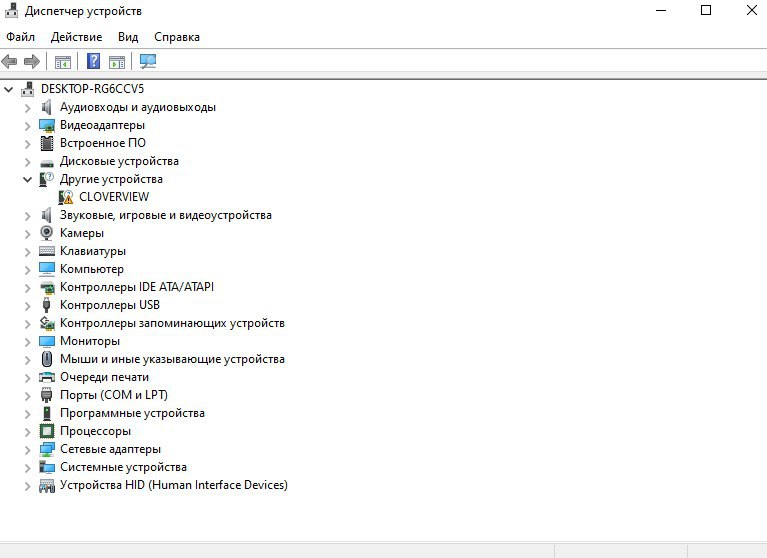The width and height of the screenshot is (767, 558).
Task: Click the mouse icon beside Мыши и иные указывающие устройства
Action: coord(46,359)
